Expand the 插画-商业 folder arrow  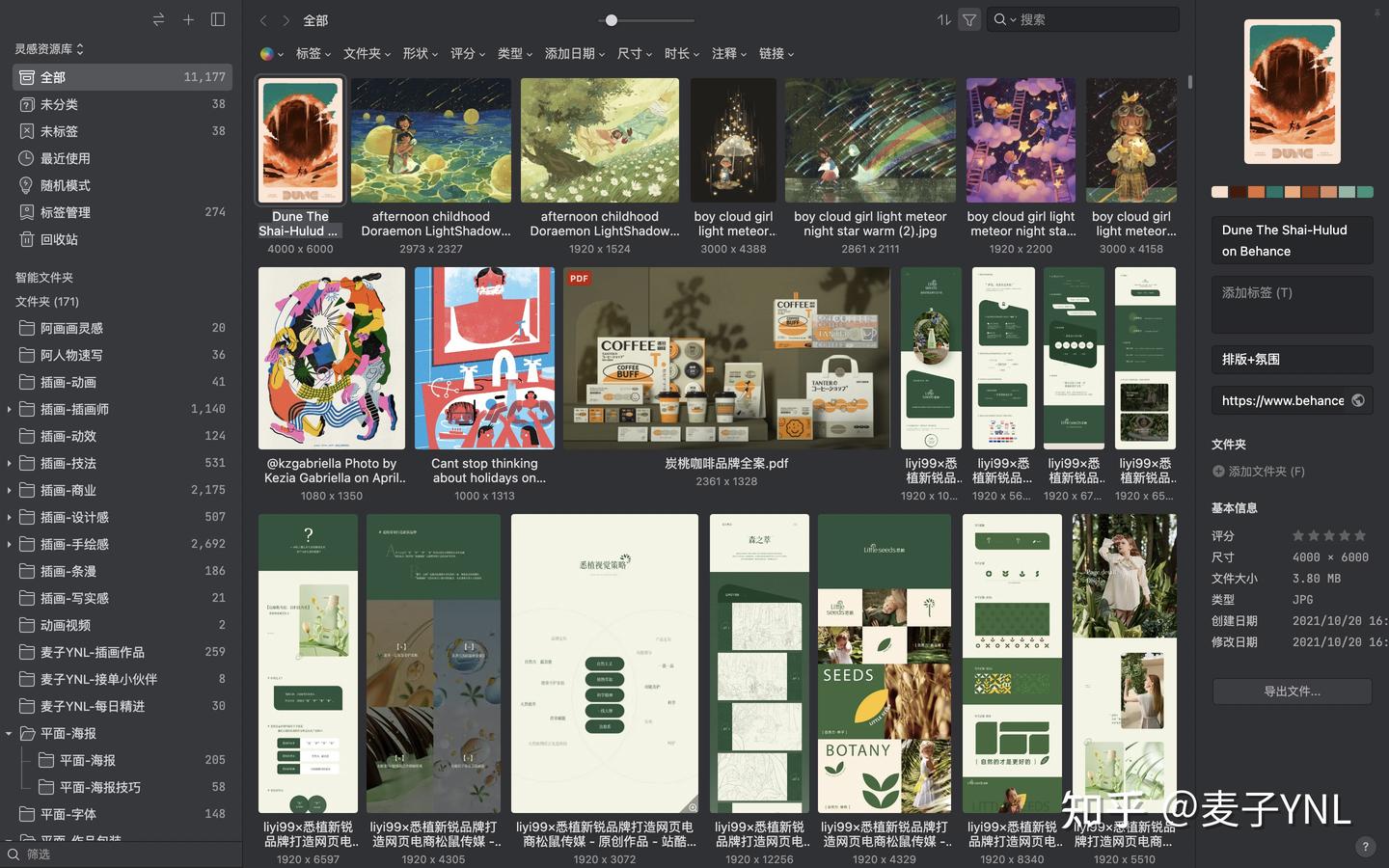click(x=9, y=490)
